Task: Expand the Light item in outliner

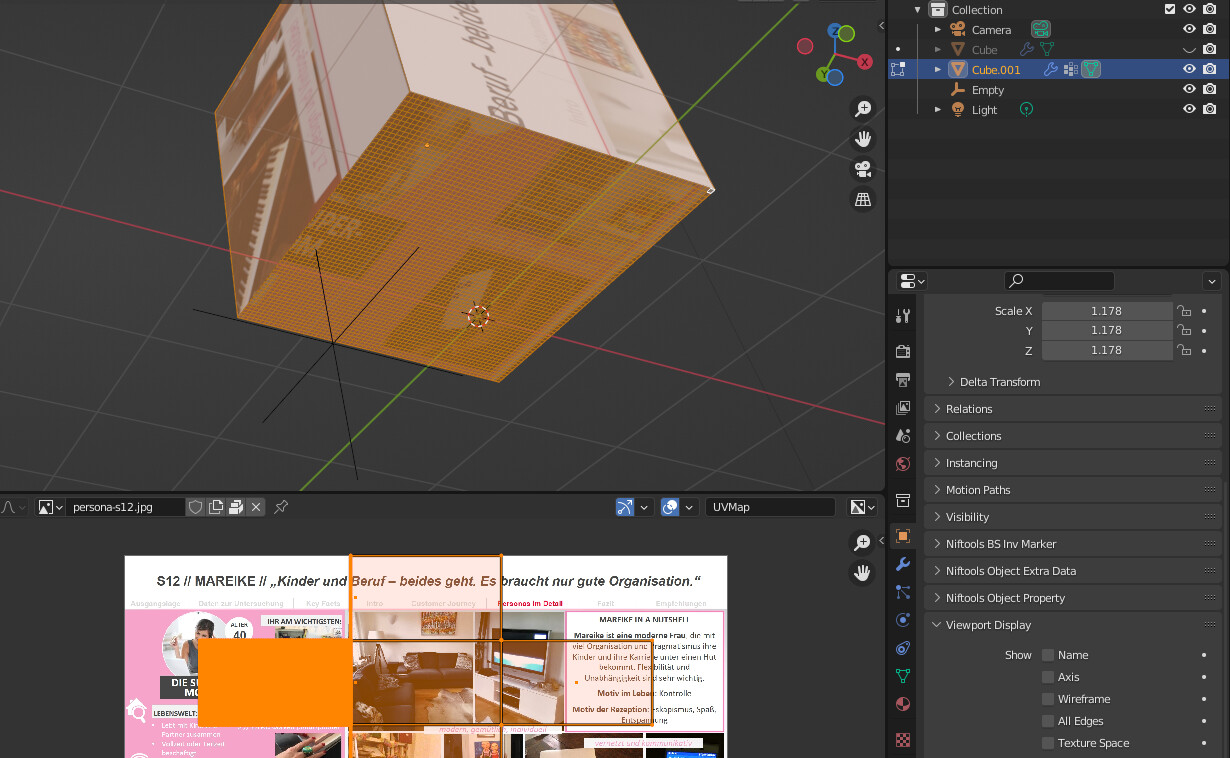Action: 938,109
